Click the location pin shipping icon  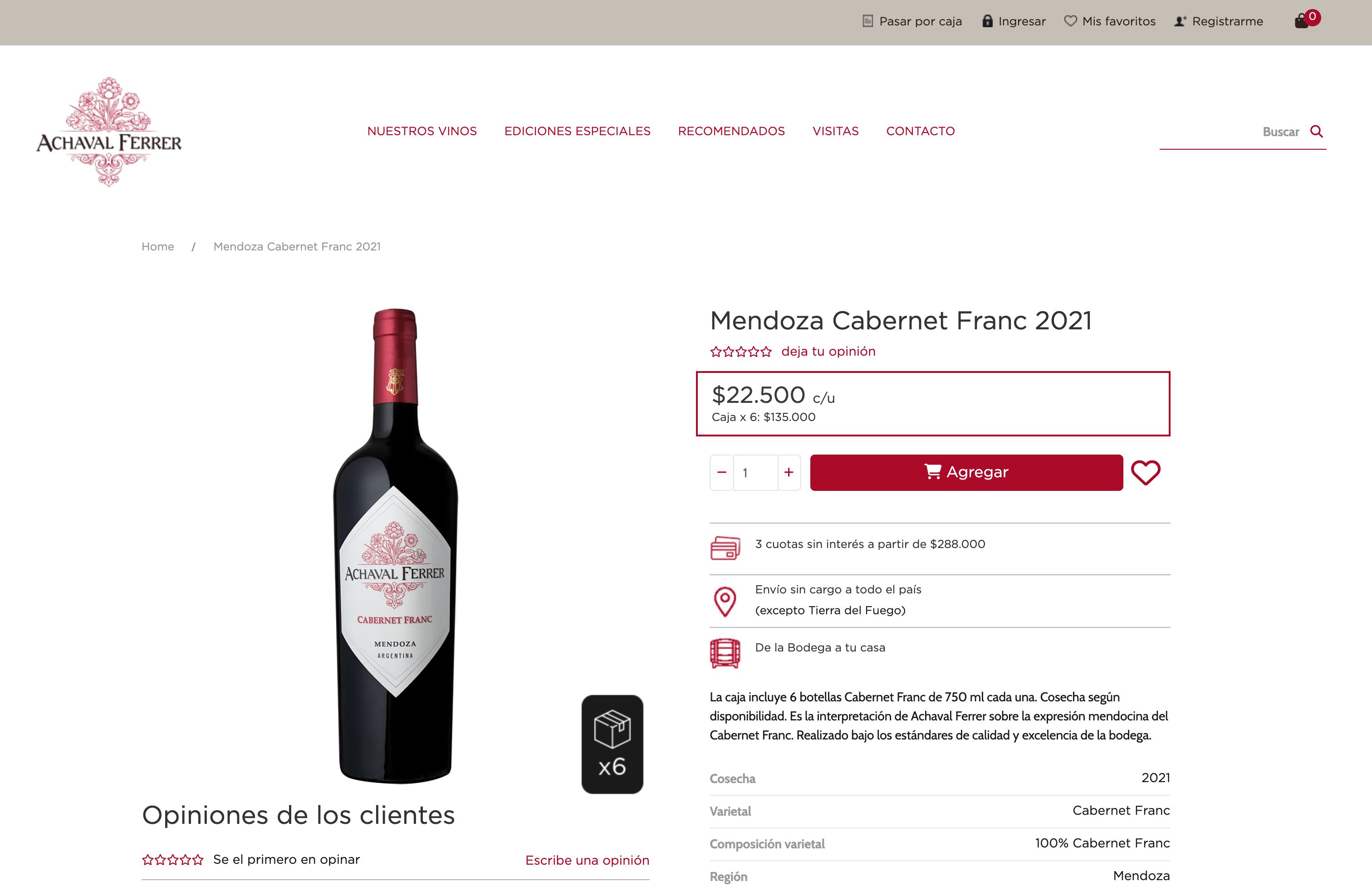tap(725, 601)
